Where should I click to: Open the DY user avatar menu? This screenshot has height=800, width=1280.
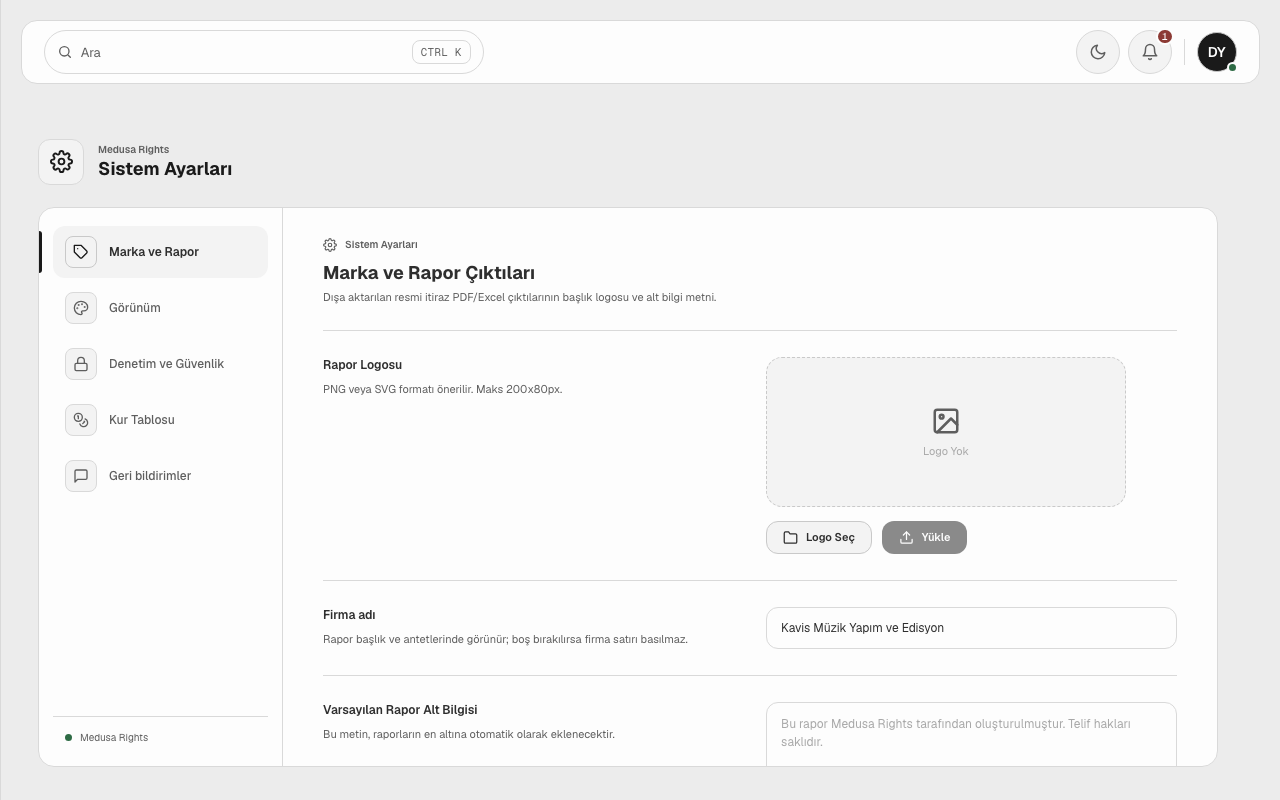pos(1217,52)
